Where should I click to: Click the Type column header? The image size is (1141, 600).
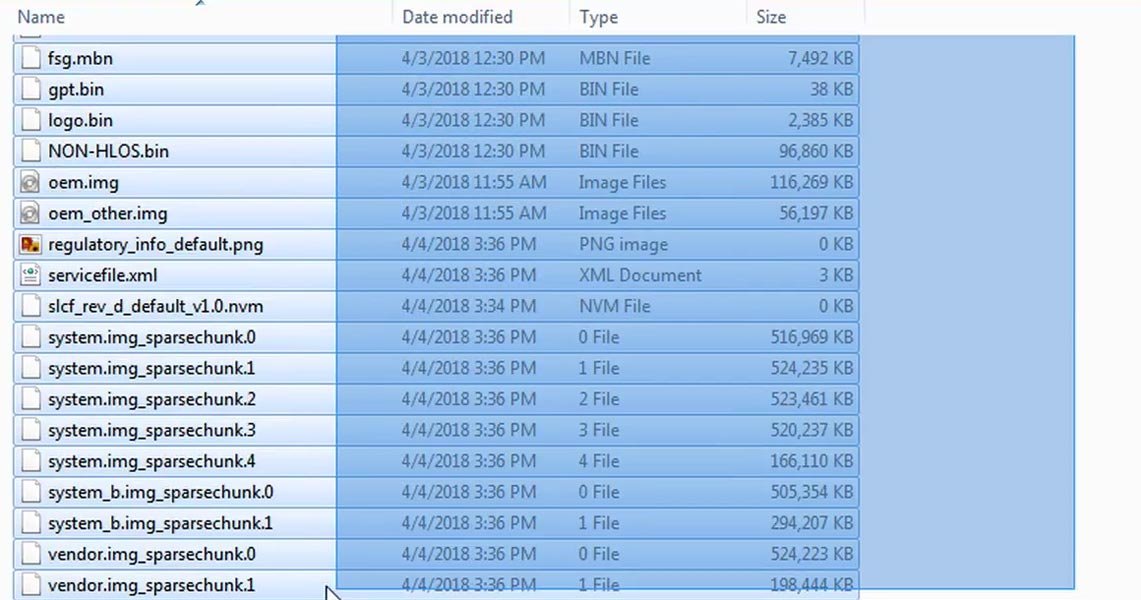(598, 17)
